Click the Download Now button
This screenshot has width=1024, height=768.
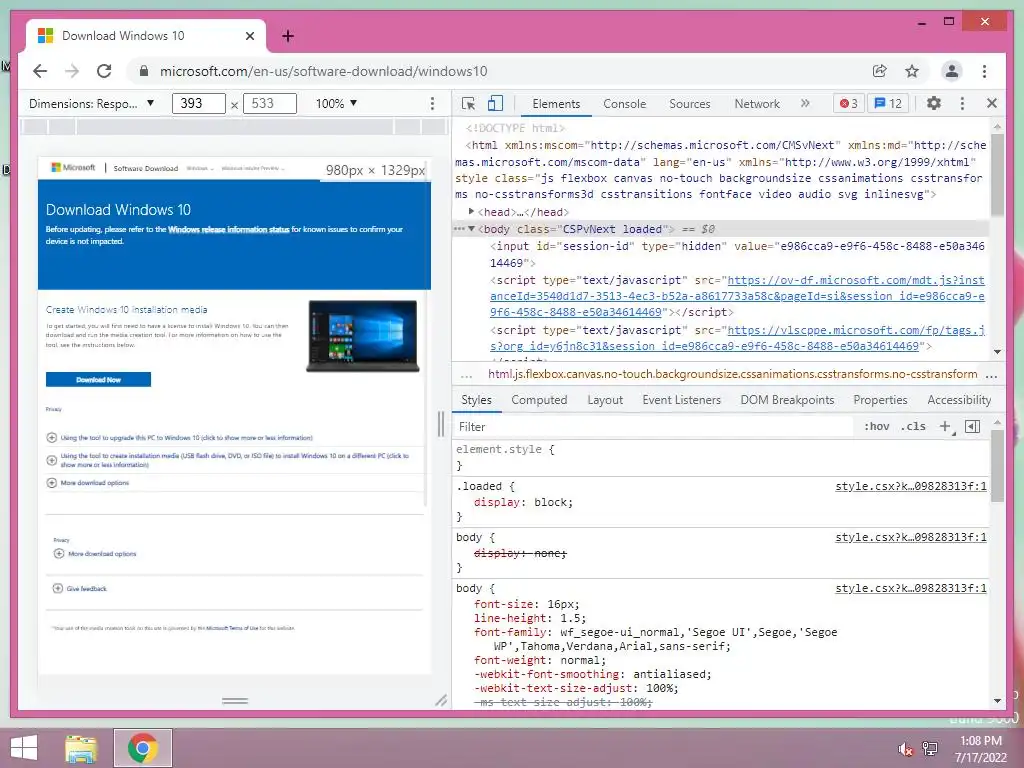pos(98,379)
